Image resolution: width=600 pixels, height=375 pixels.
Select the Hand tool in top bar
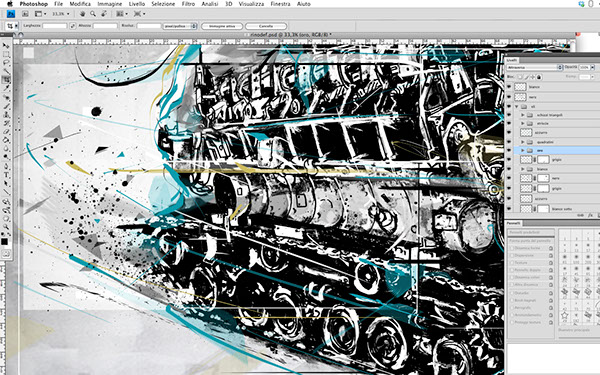(x=82, y=14)
